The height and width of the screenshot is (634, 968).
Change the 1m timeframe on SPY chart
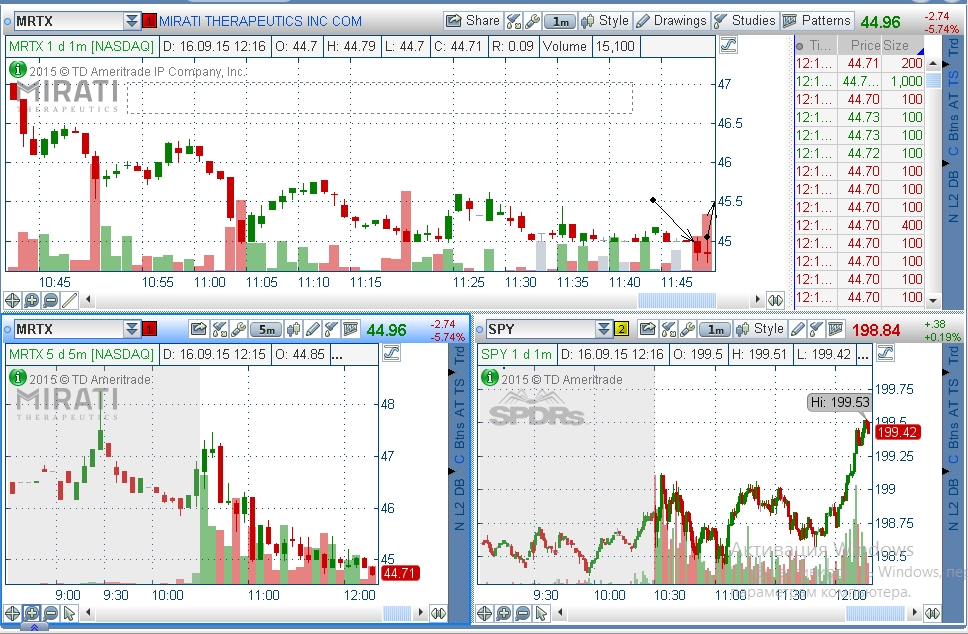(x=715, y=330)
